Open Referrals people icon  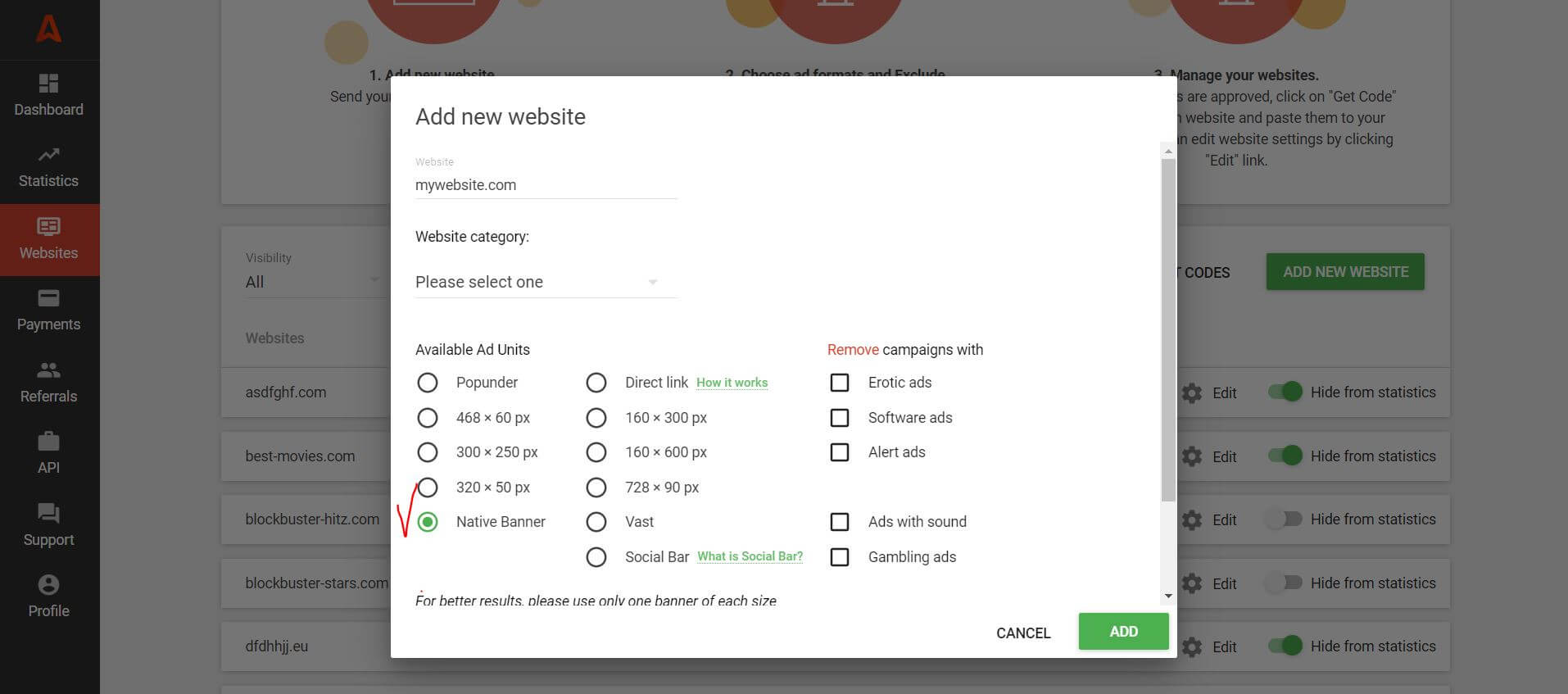click(x=48, y=370)
